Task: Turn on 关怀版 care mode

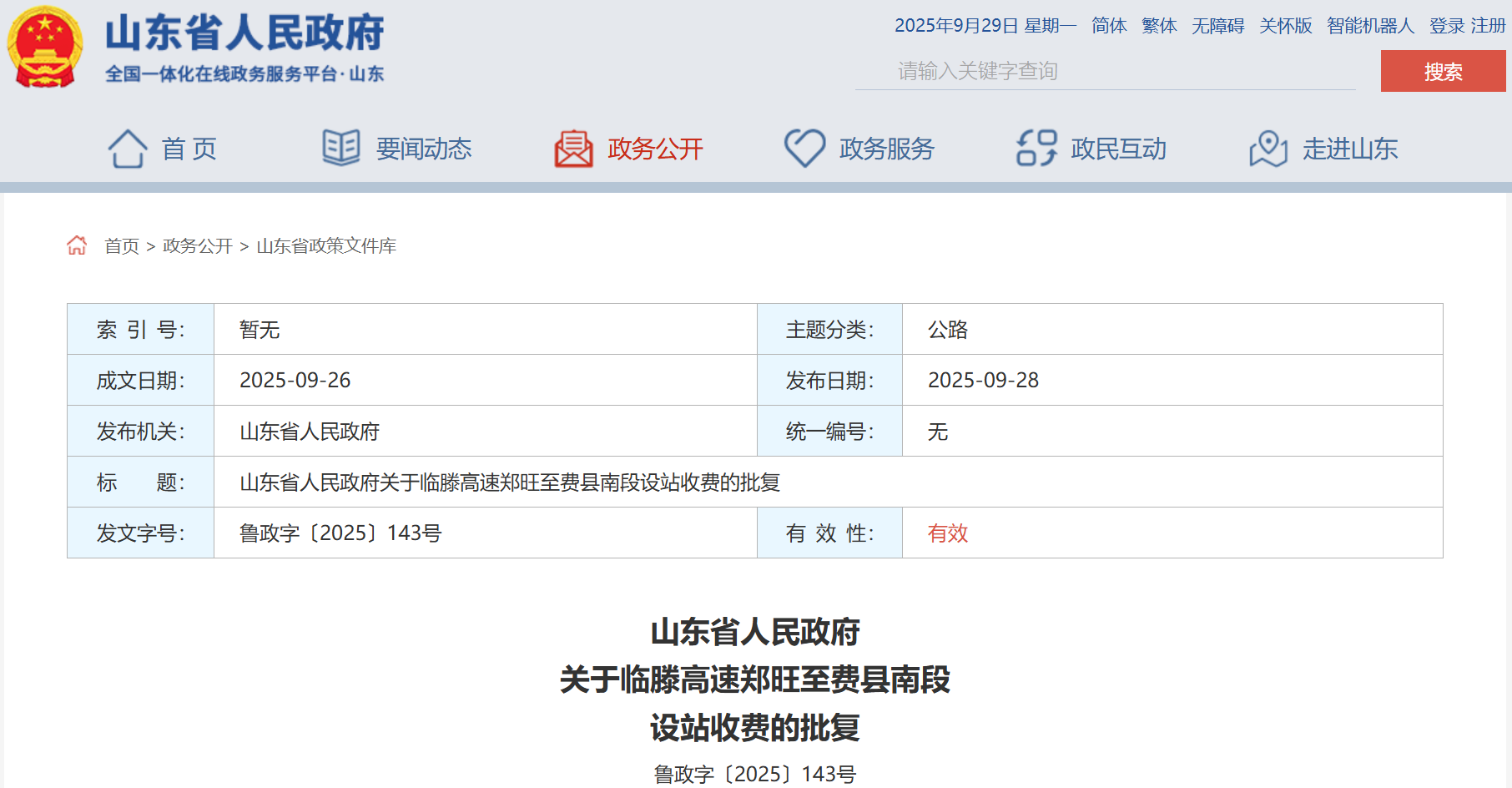Action: coord(1285,26)
